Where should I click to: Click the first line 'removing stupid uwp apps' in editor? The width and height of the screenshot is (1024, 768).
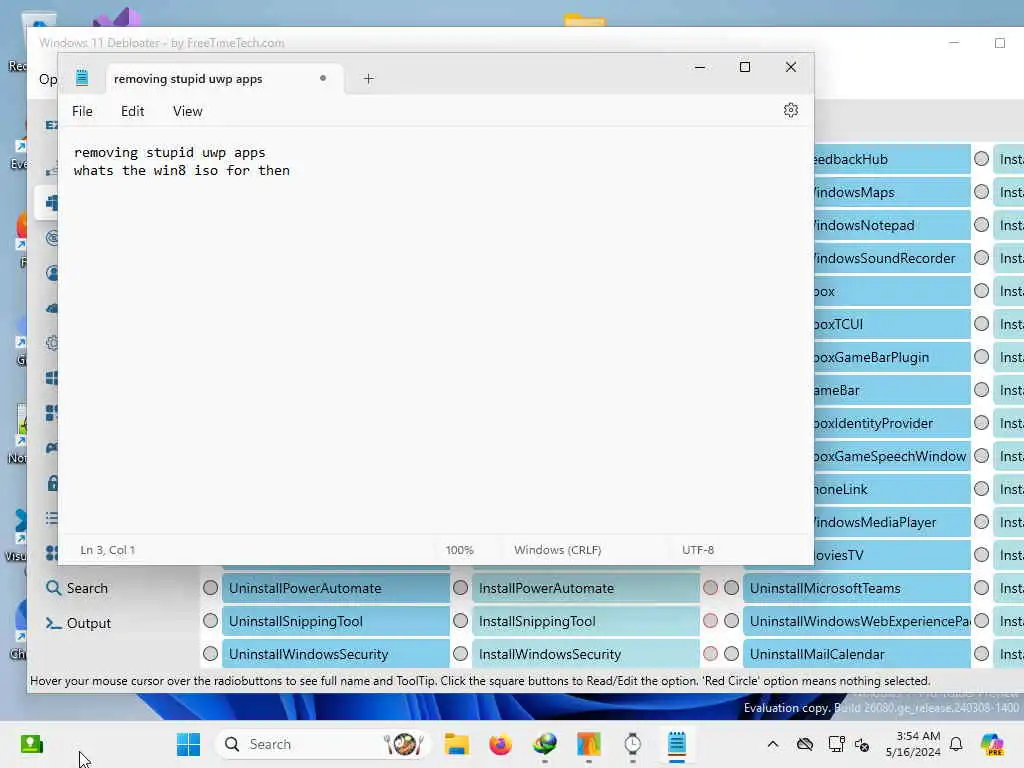(x=170, y=152)
